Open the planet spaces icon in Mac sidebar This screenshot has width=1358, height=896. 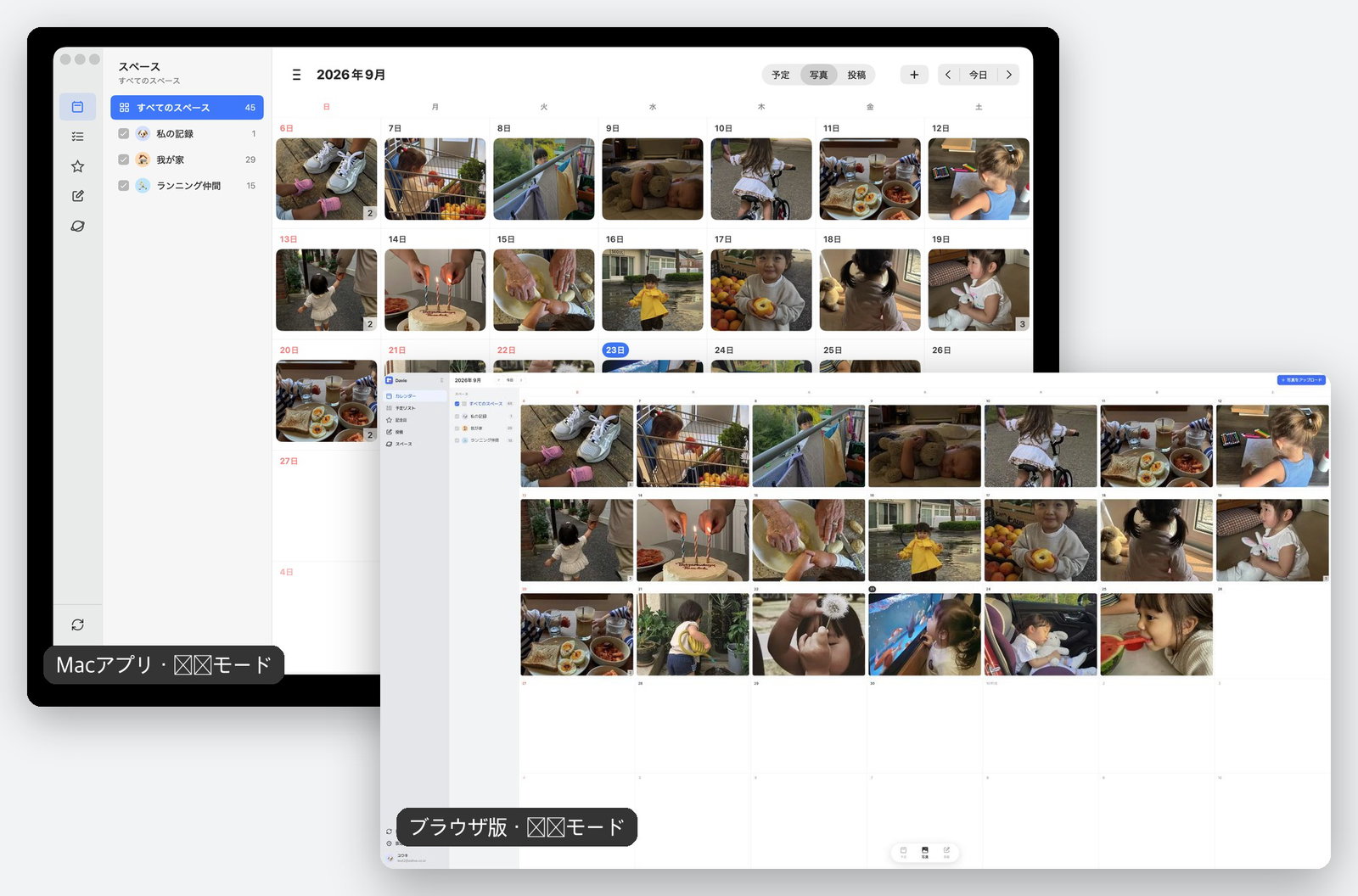[77, 226]
